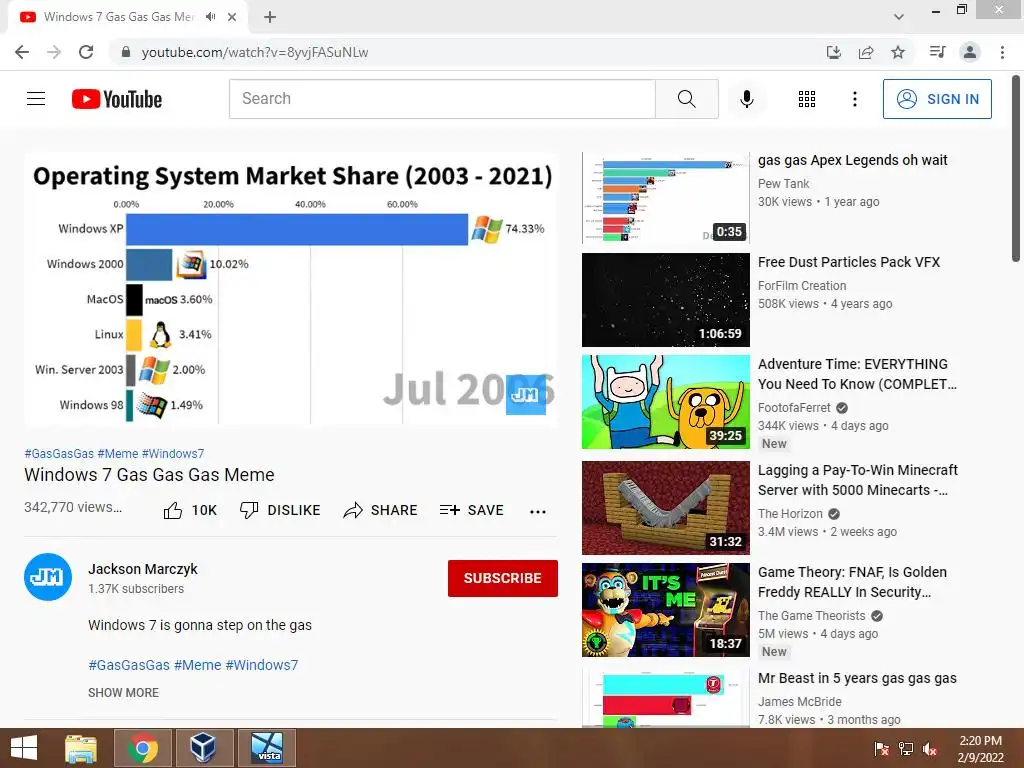Open File Explorer from taskbar

(81, 748)
